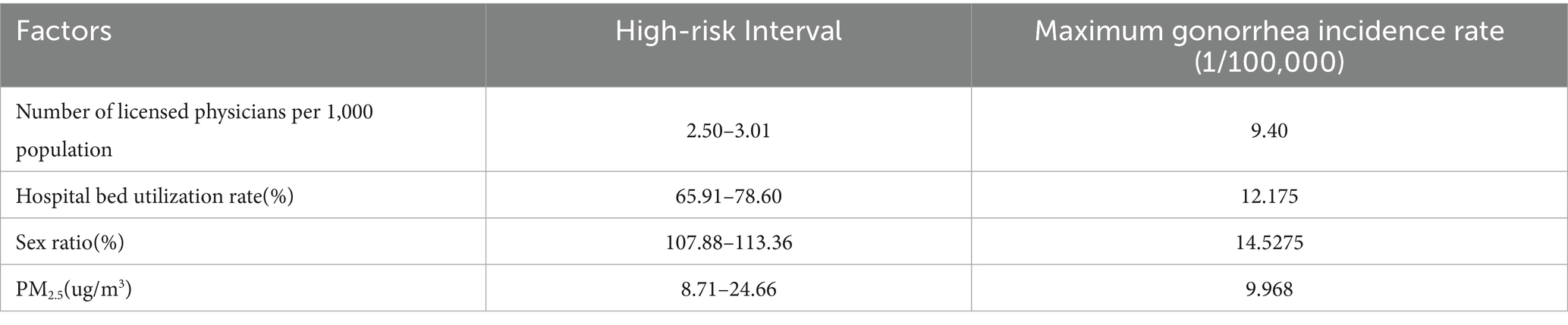
Task: Select the 65.91–78.60 interval cell
Action: pyautogui.click(x=727, y=197)
